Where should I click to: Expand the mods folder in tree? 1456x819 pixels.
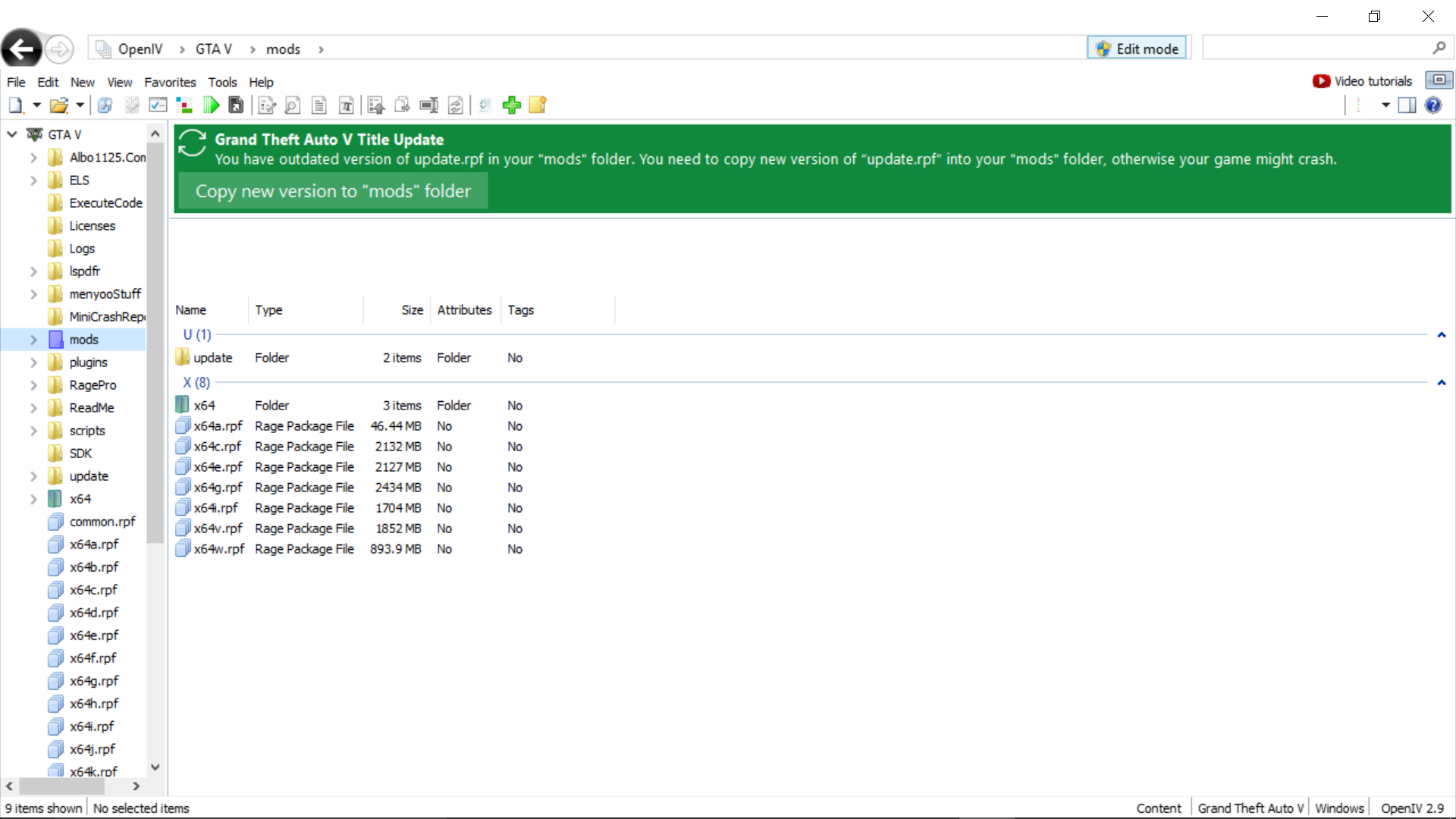33,340
